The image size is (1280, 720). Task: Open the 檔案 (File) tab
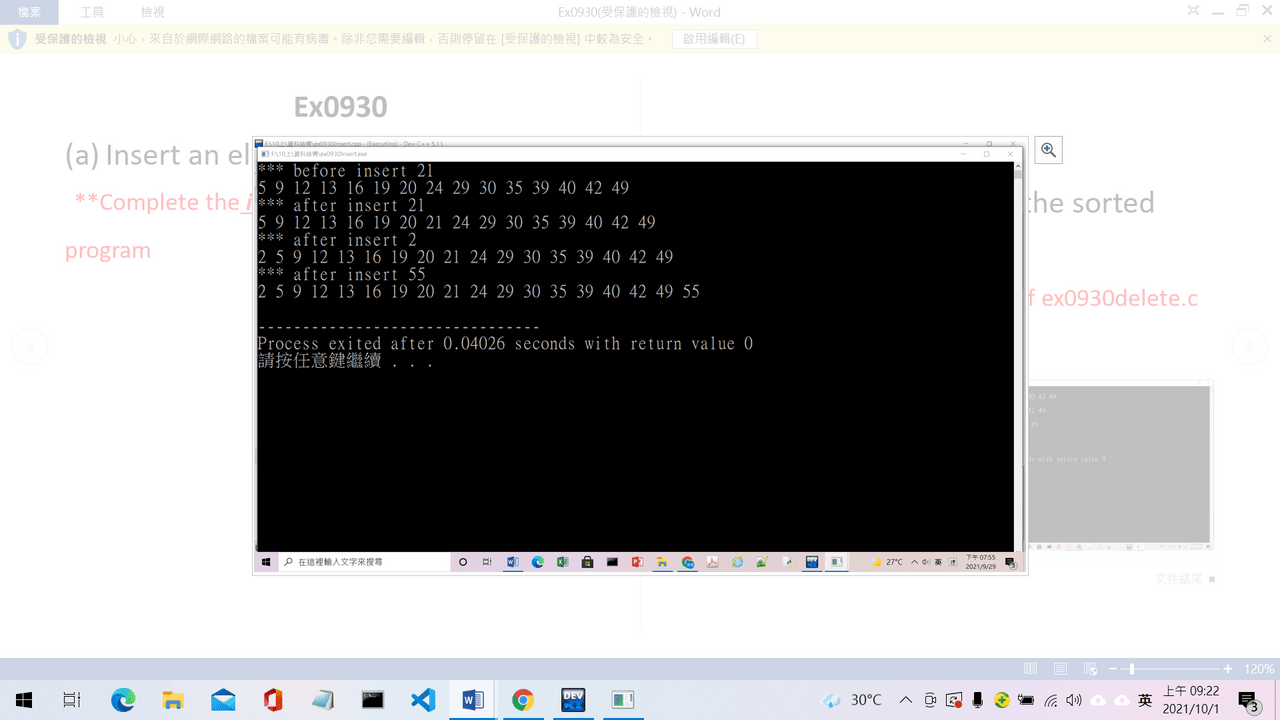click(29, 12)
